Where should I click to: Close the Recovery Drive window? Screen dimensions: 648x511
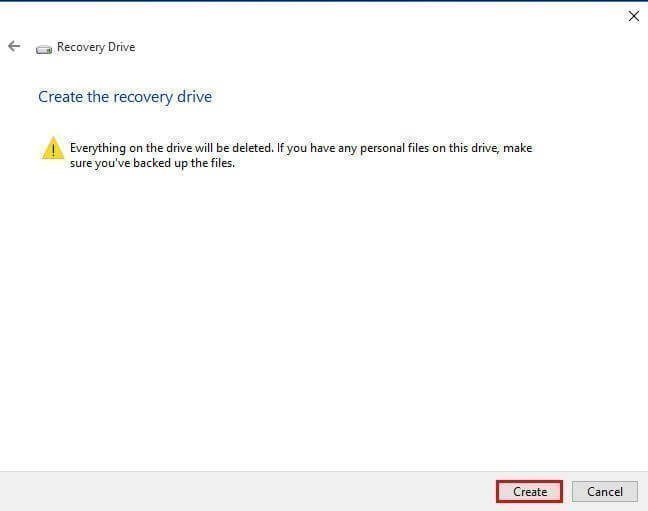coord(634,16)
